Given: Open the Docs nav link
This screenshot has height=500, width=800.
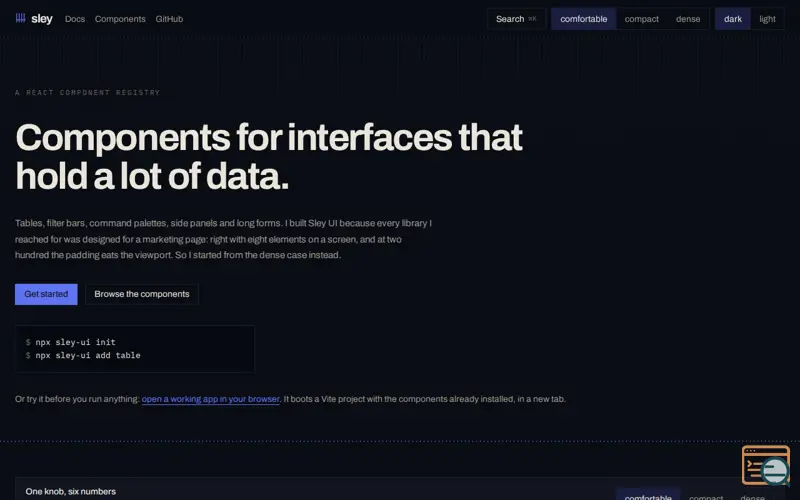Looking at the screenshot, I should (75, 19).
